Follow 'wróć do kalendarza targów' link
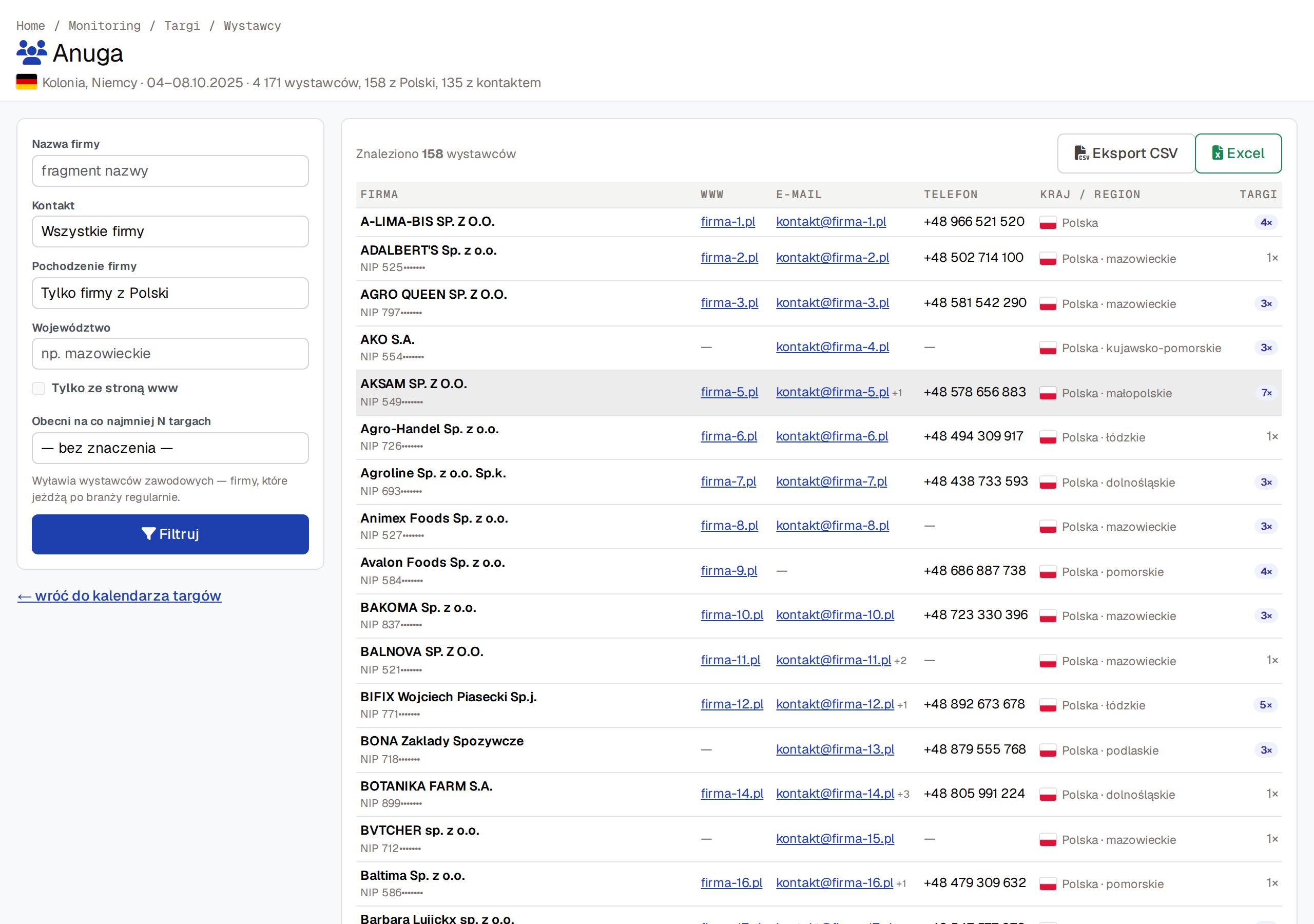The width and height of the screenshot is (1314, 924). point(119,595)
